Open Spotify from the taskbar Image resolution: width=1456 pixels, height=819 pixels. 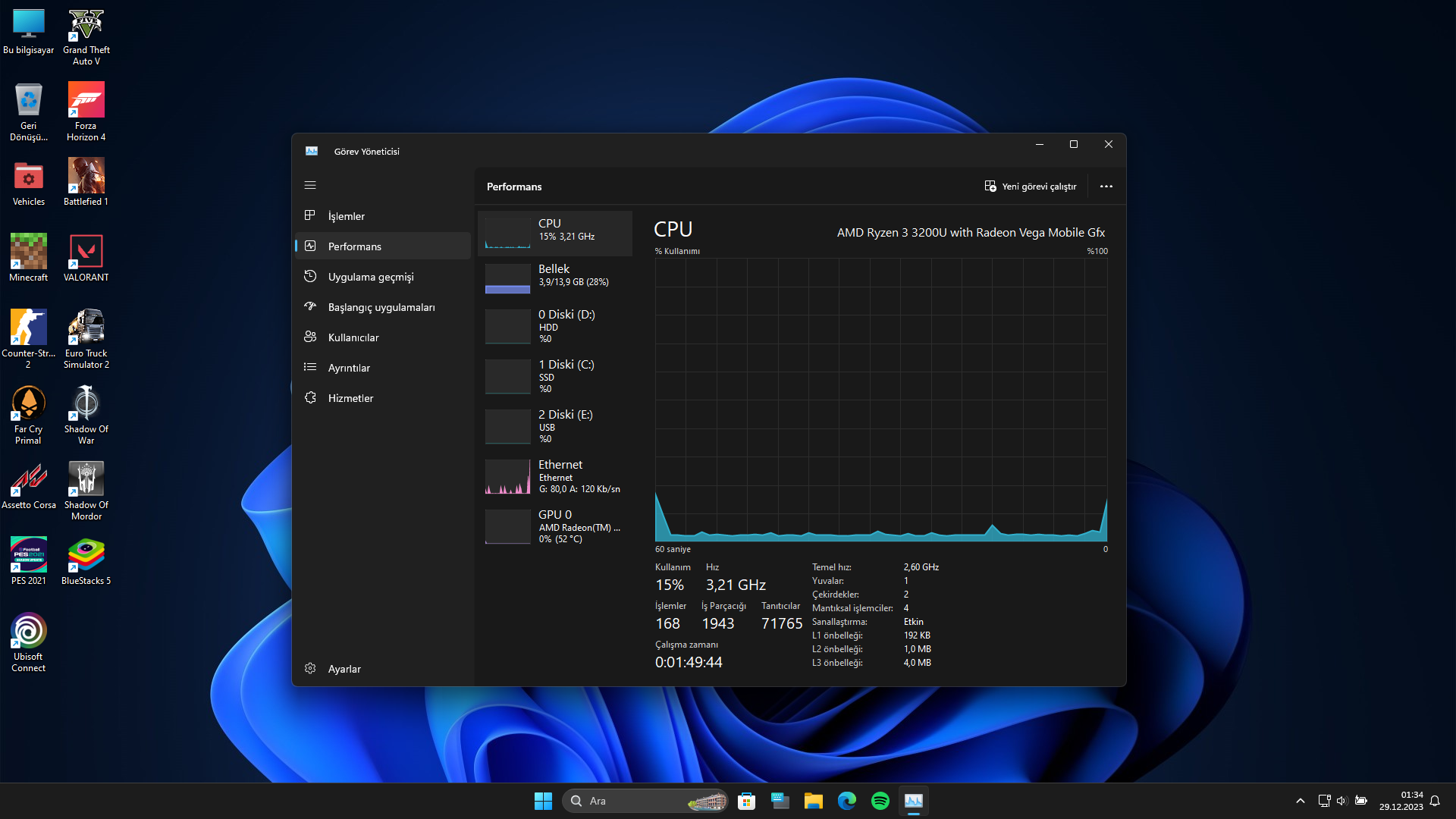[x=880, y=801]
